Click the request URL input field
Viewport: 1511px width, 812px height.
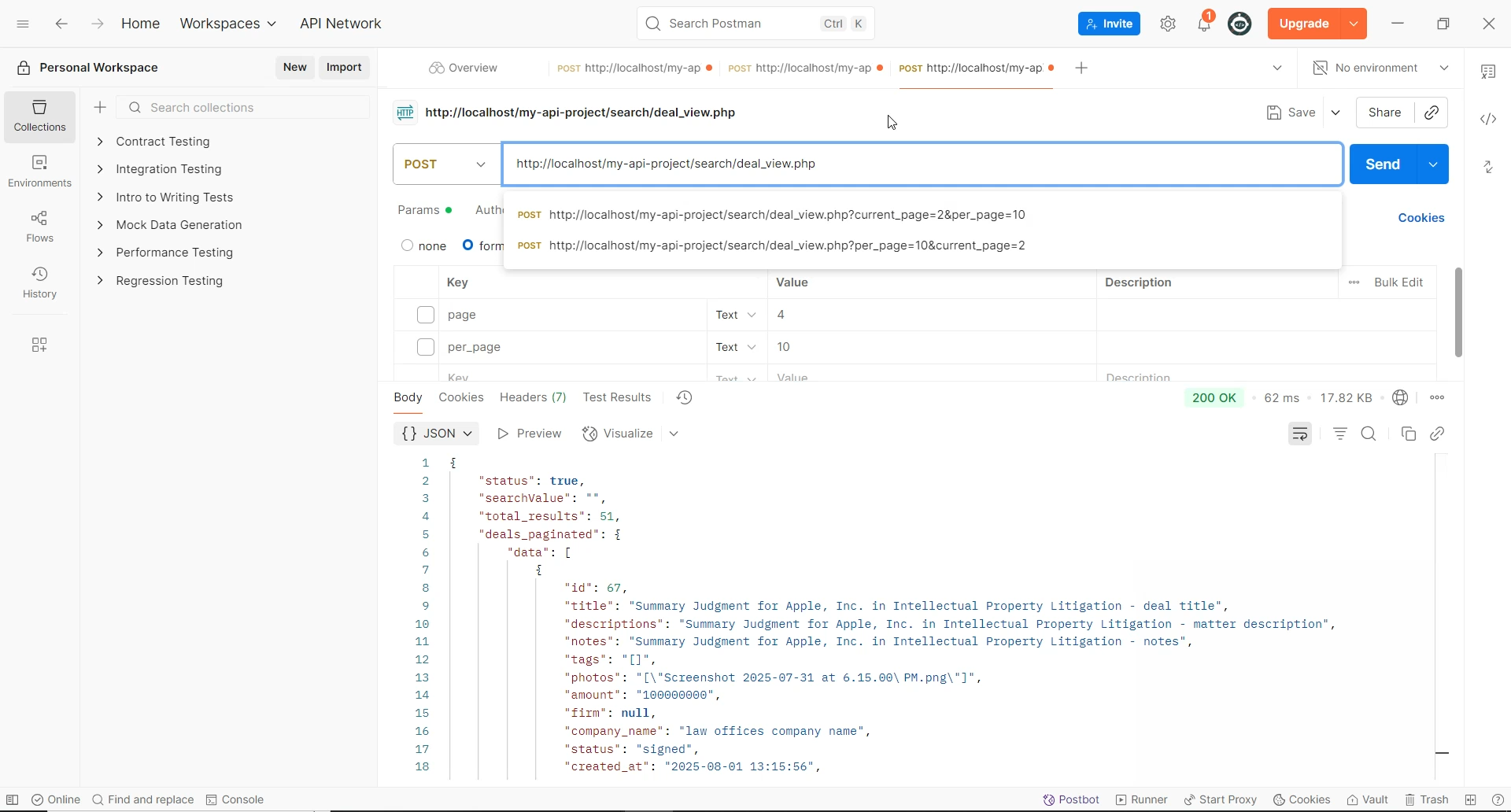point(921,164)
